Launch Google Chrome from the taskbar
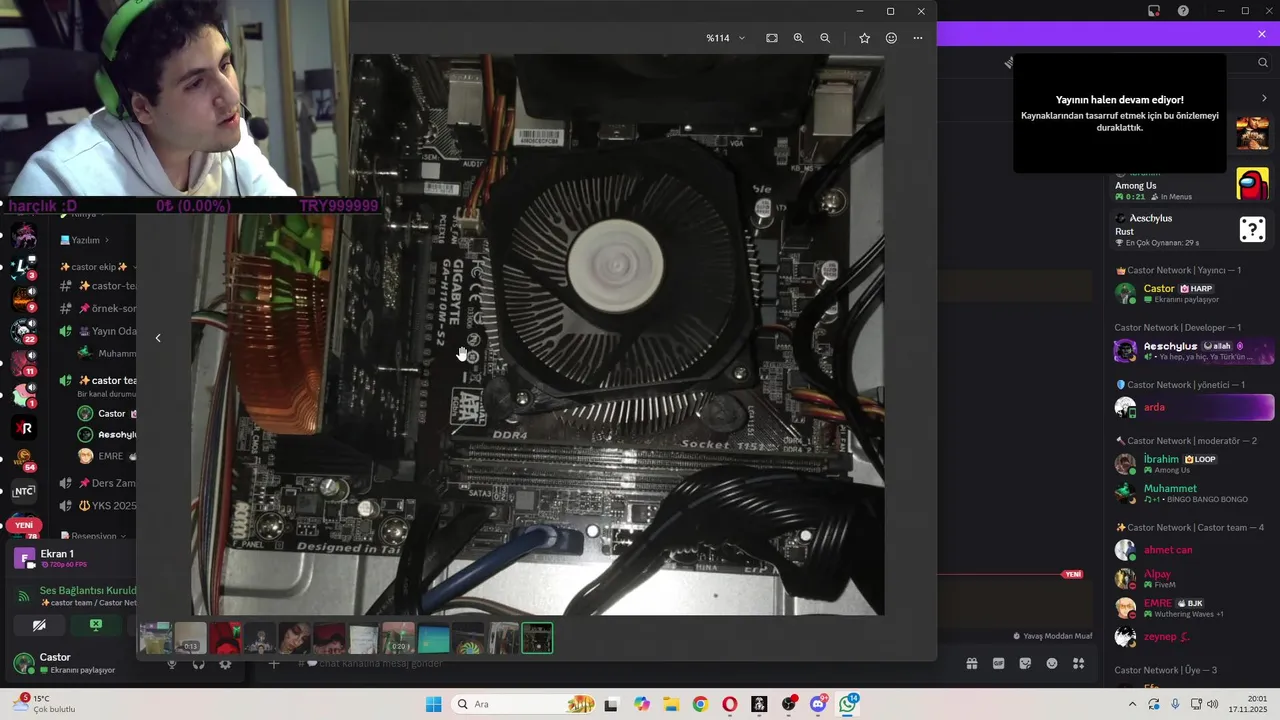1280x720 pixels. (700, 704)
